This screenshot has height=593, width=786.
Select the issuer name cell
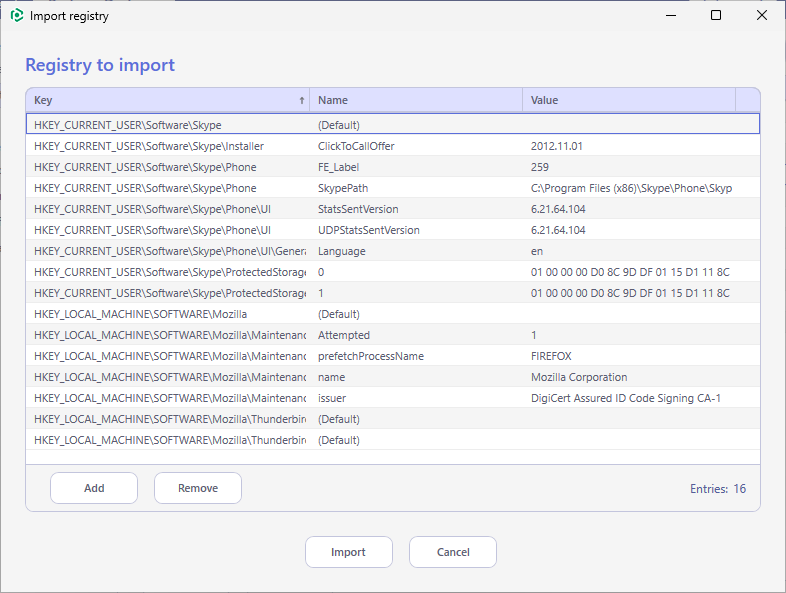click(416, 398)
